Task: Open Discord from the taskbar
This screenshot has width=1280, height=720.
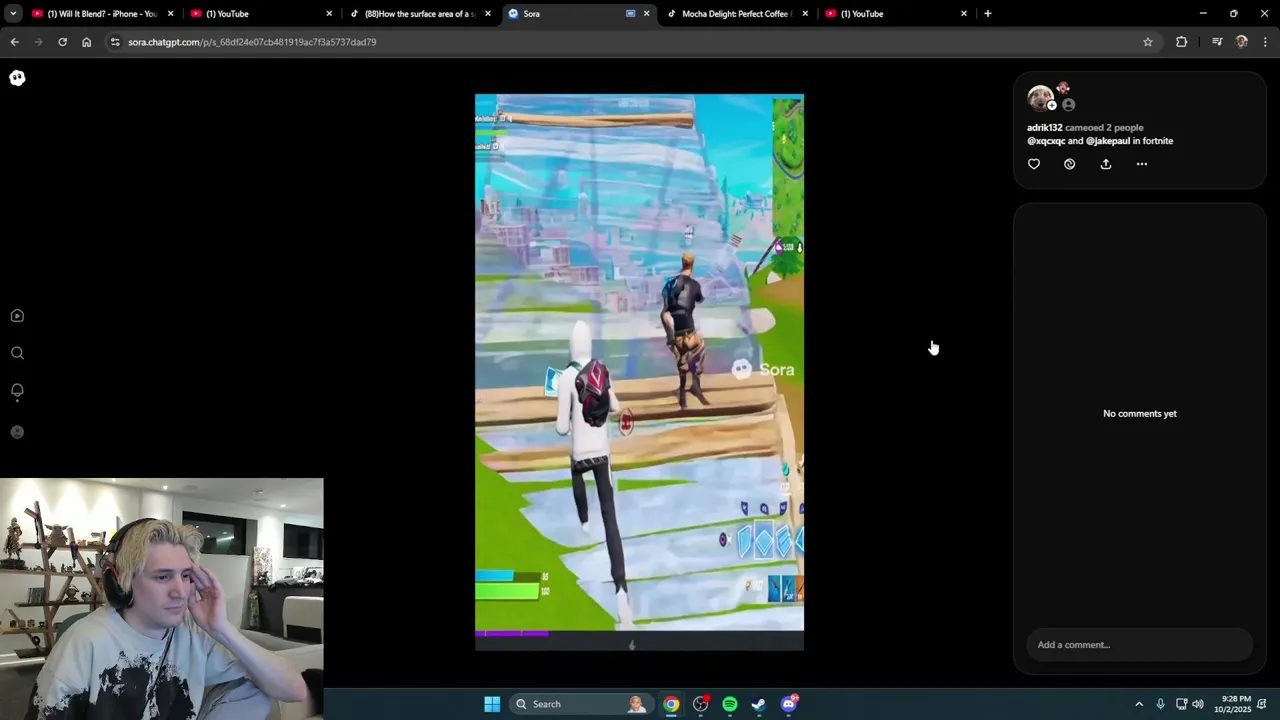Action: click(x=789, y=704)
